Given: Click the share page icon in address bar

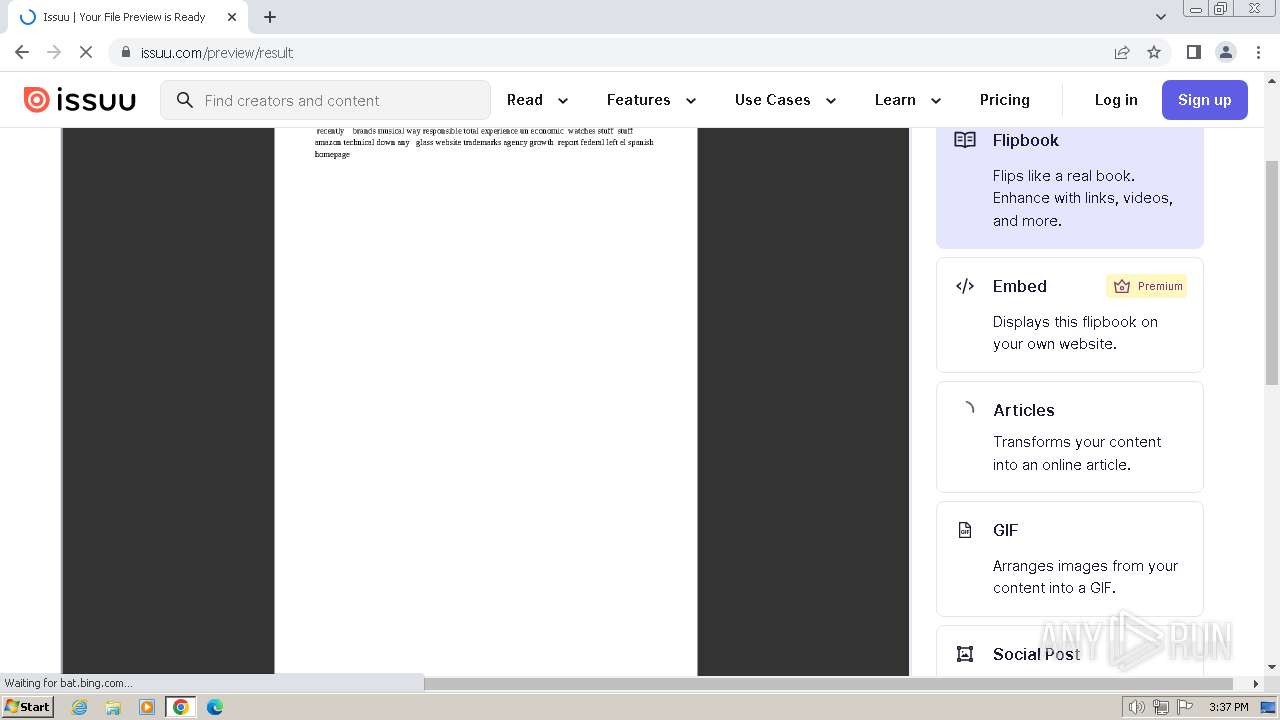Looking at the screenshot, I should pyautogui.click(x=1122, y=52).
